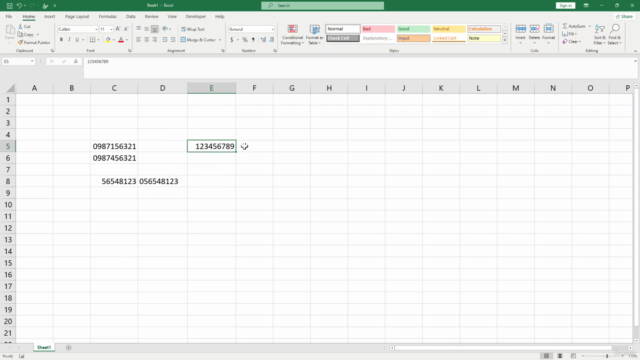This screenshot has width=640, height=360.
Task: Open the Name Box dropdown arrow
Action: pyautogui.click(x=32, y=61)
